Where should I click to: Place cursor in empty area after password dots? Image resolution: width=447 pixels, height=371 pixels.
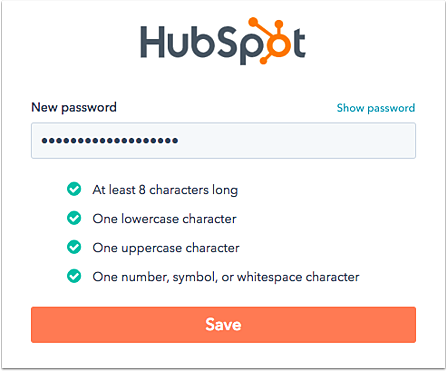click(297, 140)
